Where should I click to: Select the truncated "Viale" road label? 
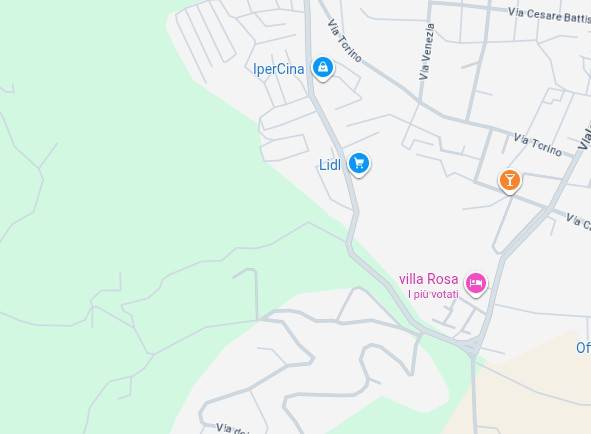[585, 136]
